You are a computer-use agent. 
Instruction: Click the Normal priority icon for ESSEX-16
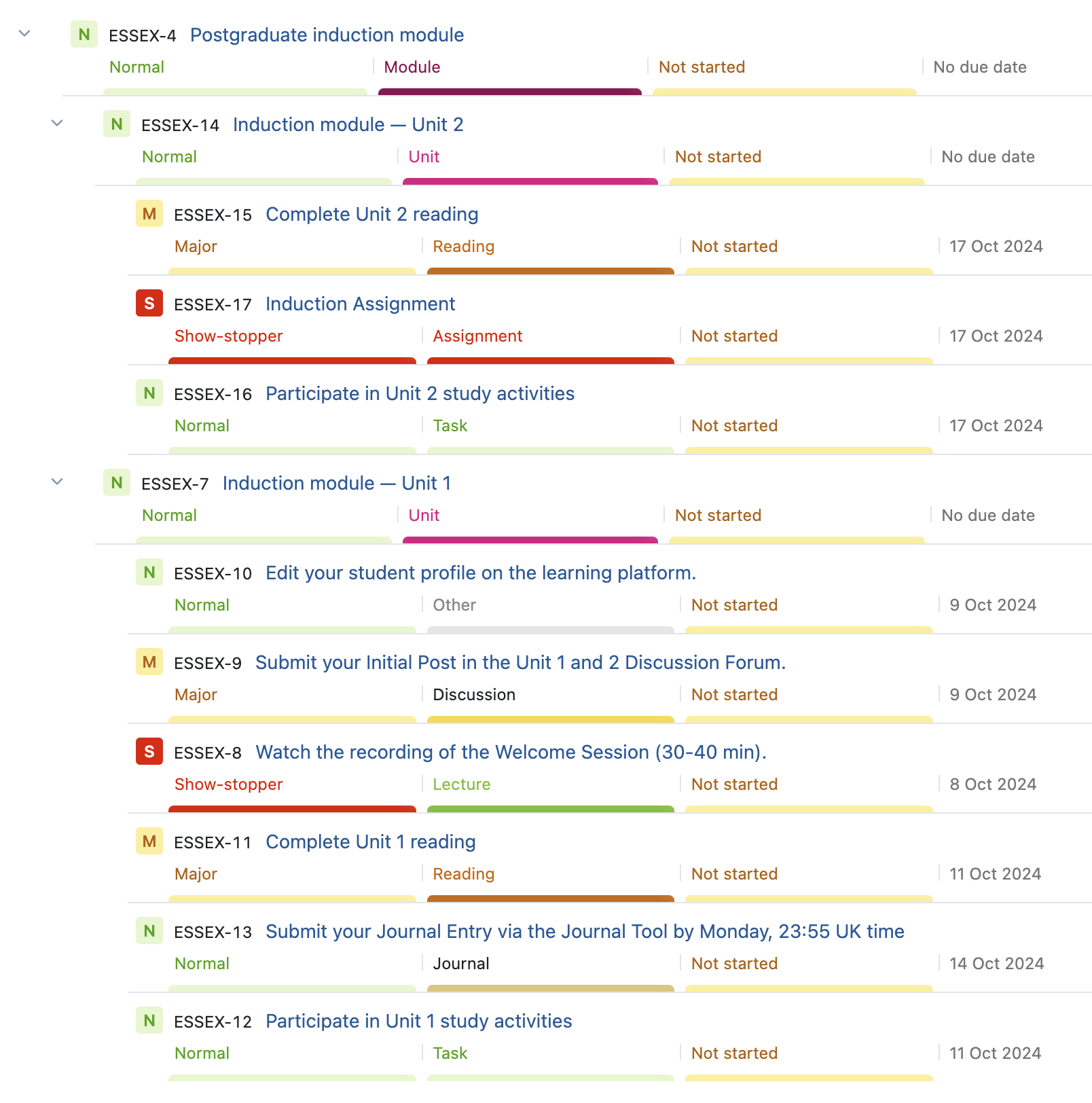coord(149,393)
